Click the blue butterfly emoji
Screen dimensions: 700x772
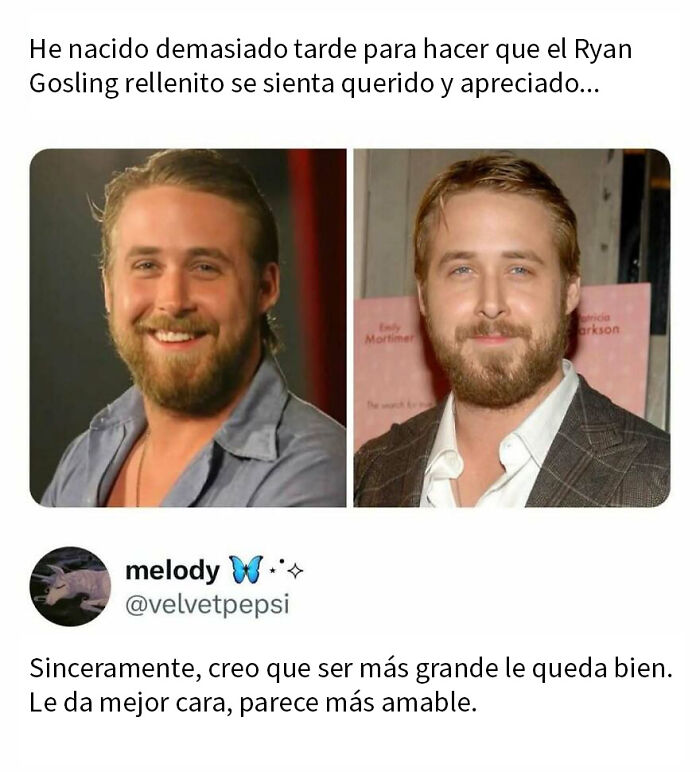pyautogui.click(x=246, y=570)
